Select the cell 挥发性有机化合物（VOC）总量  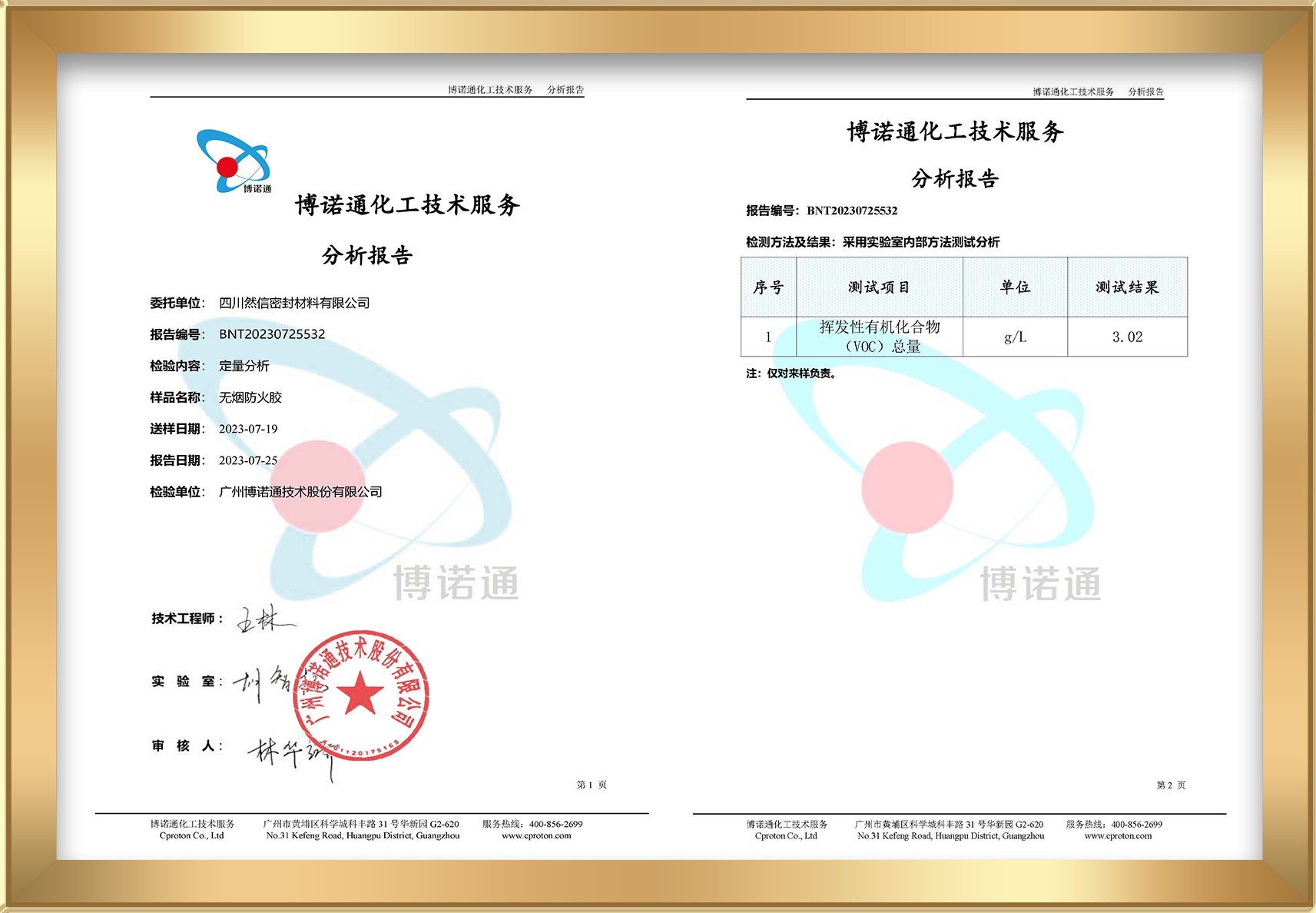880,337
